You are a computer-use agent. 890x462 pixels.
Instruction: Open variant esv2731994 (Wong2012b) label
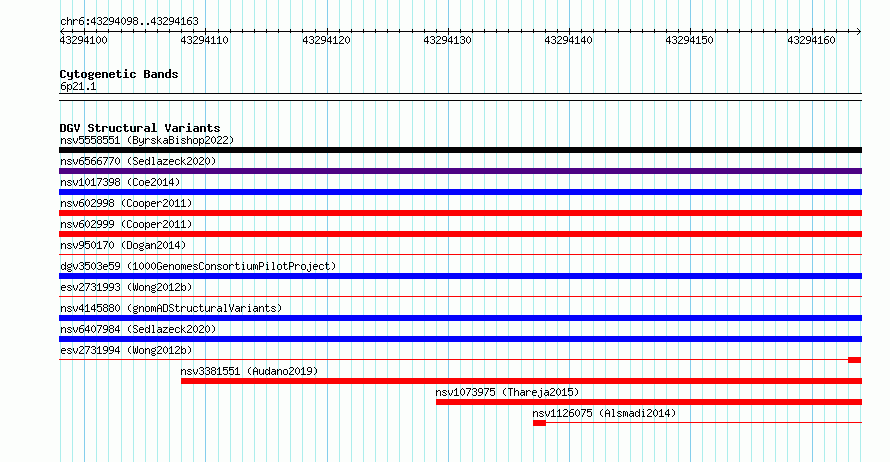tap(126, 350)
